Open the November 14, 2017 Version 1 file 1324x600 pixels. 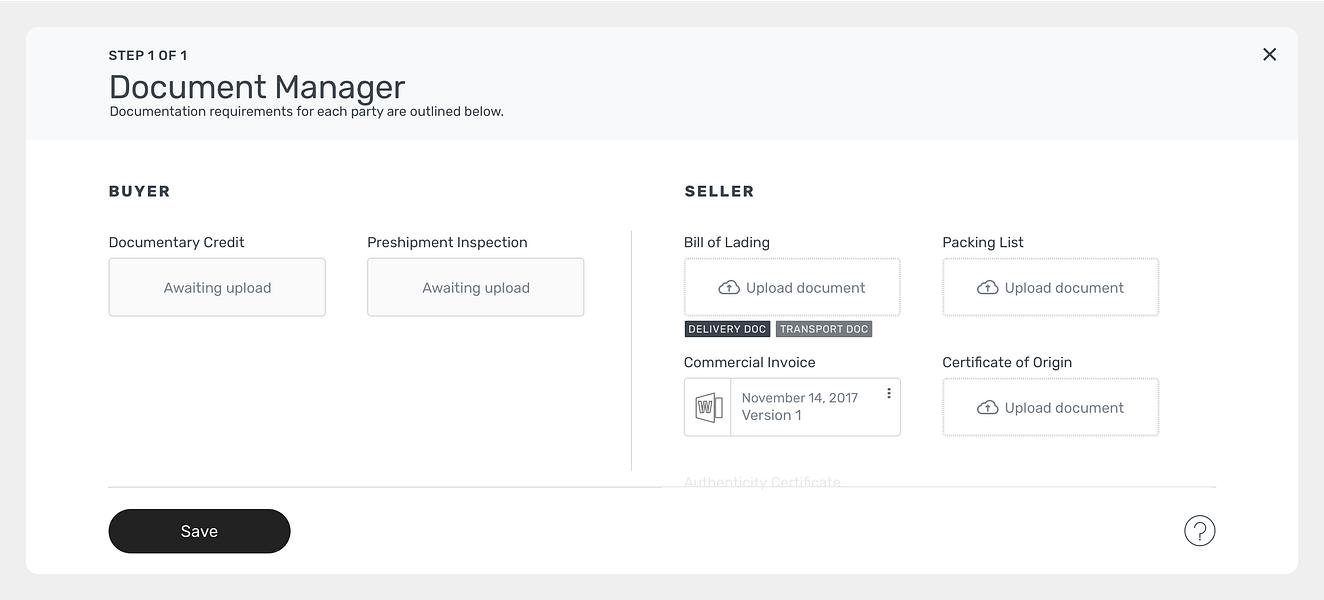tap(800, 407)
